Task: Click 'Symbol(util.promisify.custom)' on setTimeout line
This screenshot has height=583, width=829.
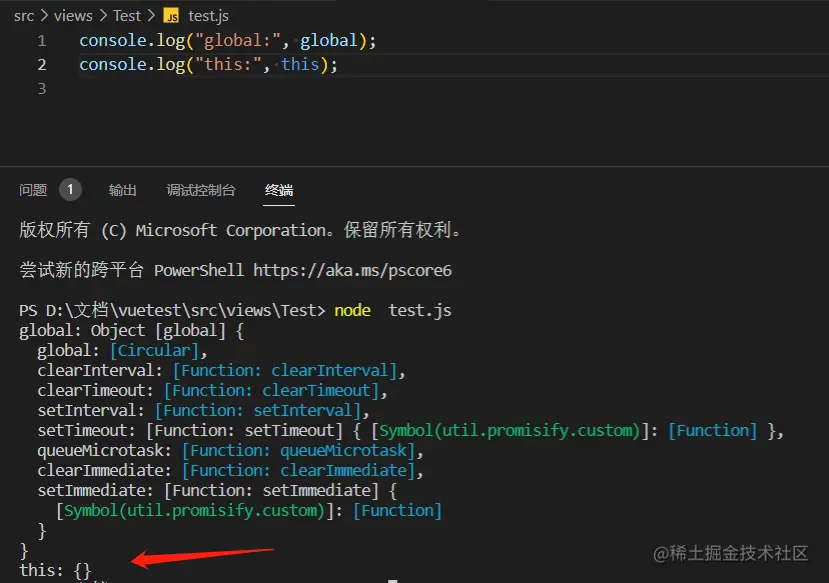Action: (x=510, y=431)
